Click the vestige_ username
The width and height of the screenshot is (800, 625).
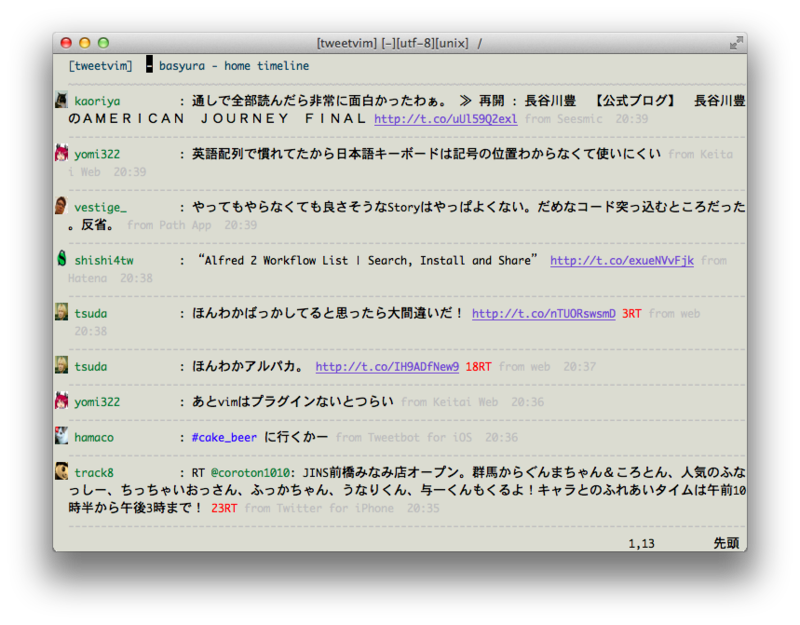click(101, 208)
